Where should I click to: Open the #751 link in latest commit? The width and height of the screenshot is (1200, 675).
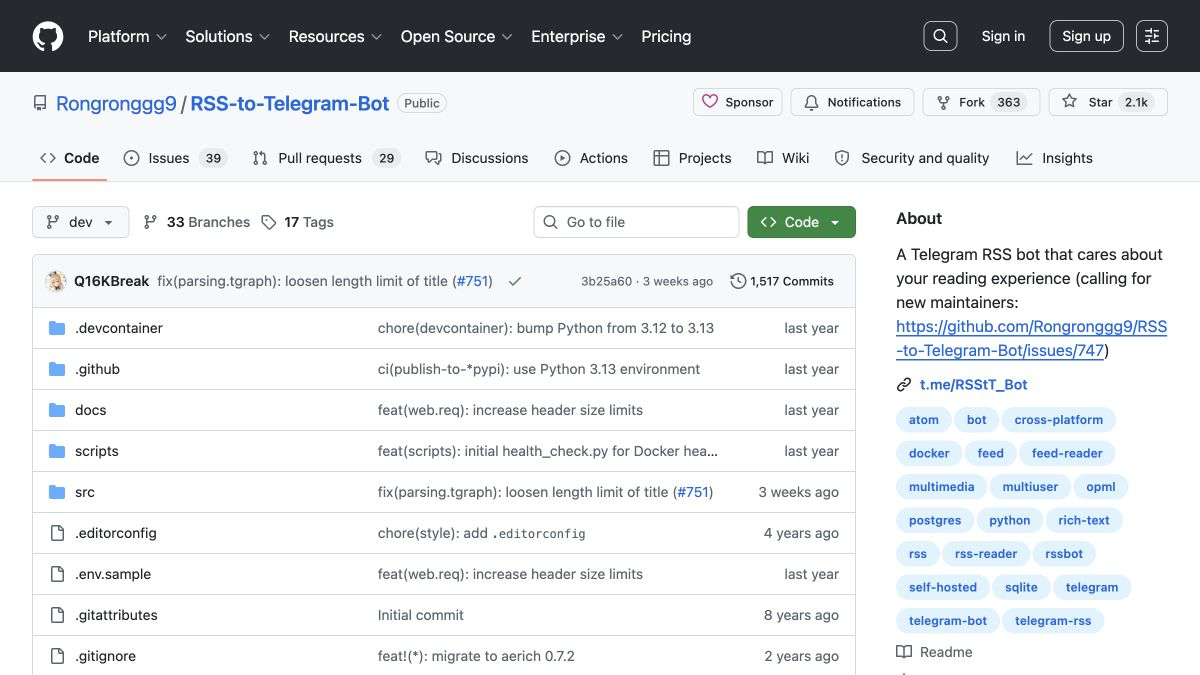(x=474, y=281)
